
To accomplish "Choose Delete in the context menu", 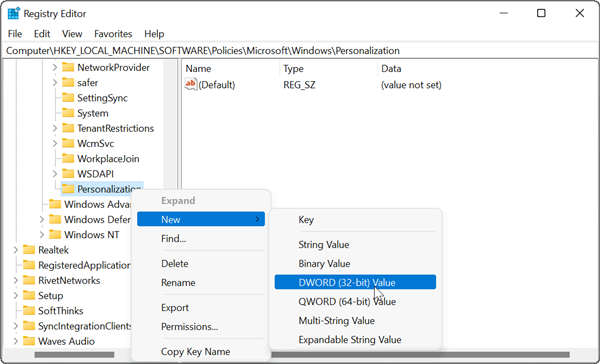I will pos(201,263).
